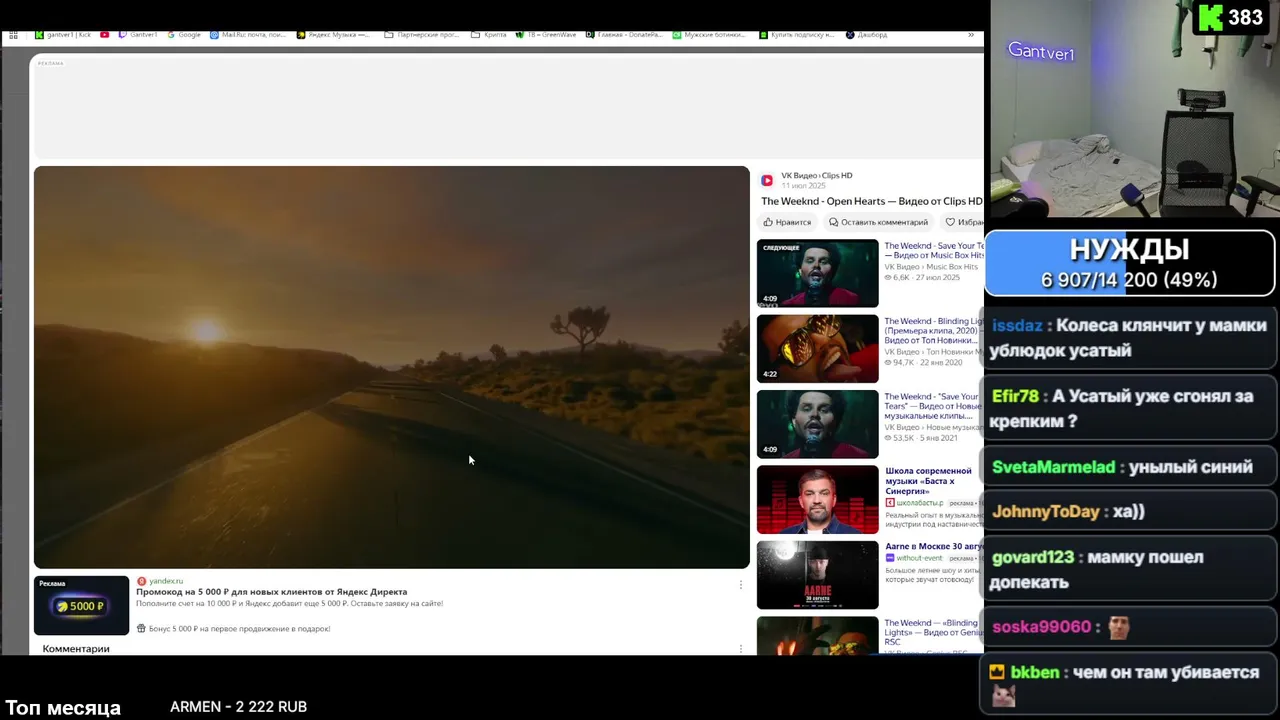Open the VK Видео › Clips HD source link
The height and width of the screenshot is (720, 1280).
tap(816, 175)
